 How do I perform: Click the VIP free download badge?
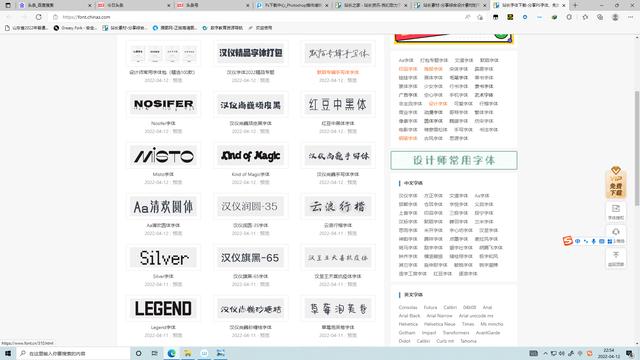click(x=616, y=182)
